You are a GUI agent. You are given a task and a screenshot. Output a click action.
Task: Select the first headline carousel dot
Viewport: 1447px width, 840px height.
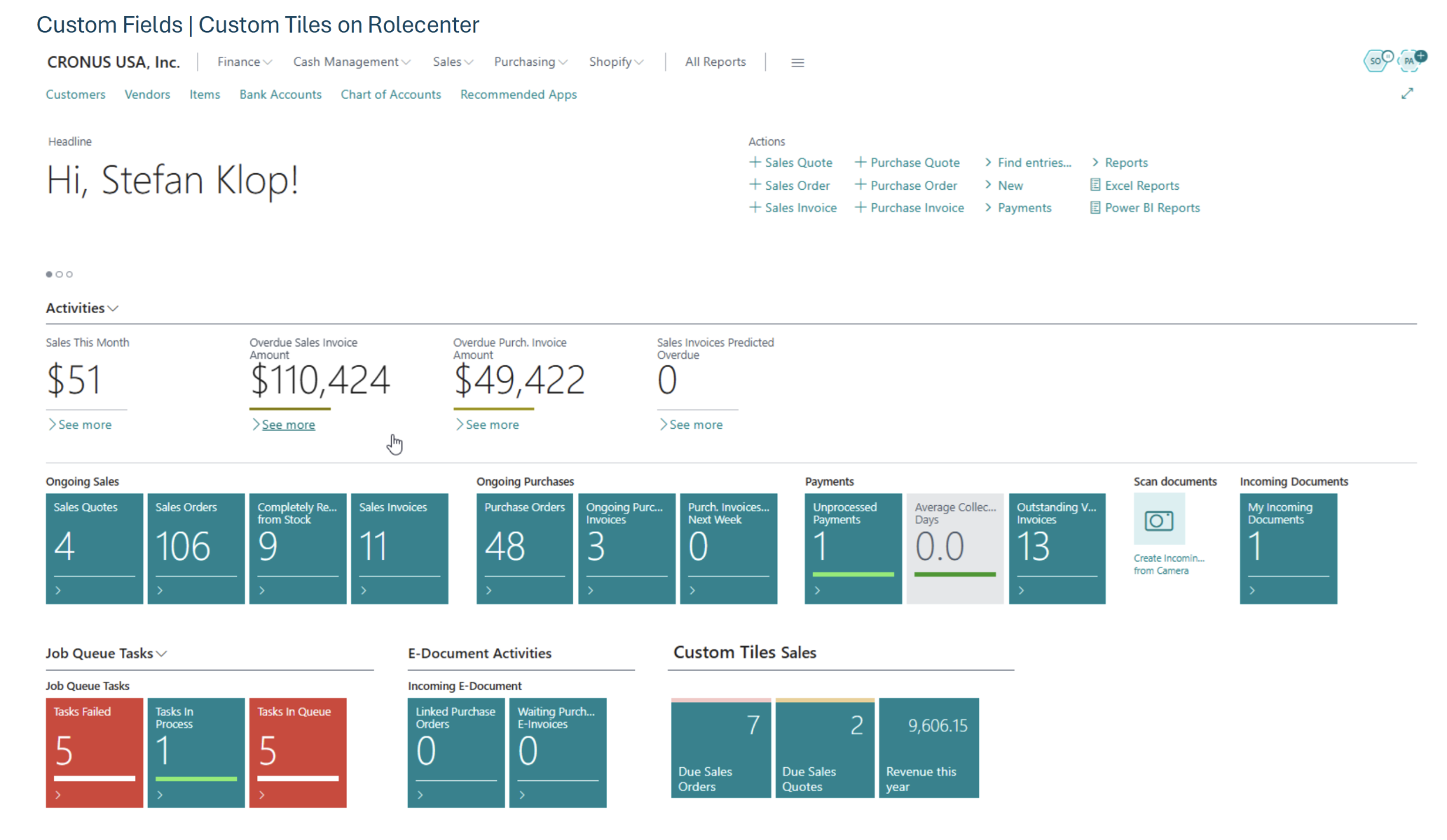point(49,275)
